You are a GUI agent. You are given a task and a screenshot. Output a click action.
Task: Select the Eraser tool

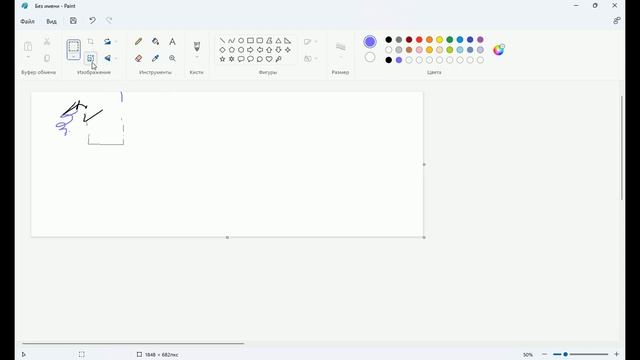138,58
